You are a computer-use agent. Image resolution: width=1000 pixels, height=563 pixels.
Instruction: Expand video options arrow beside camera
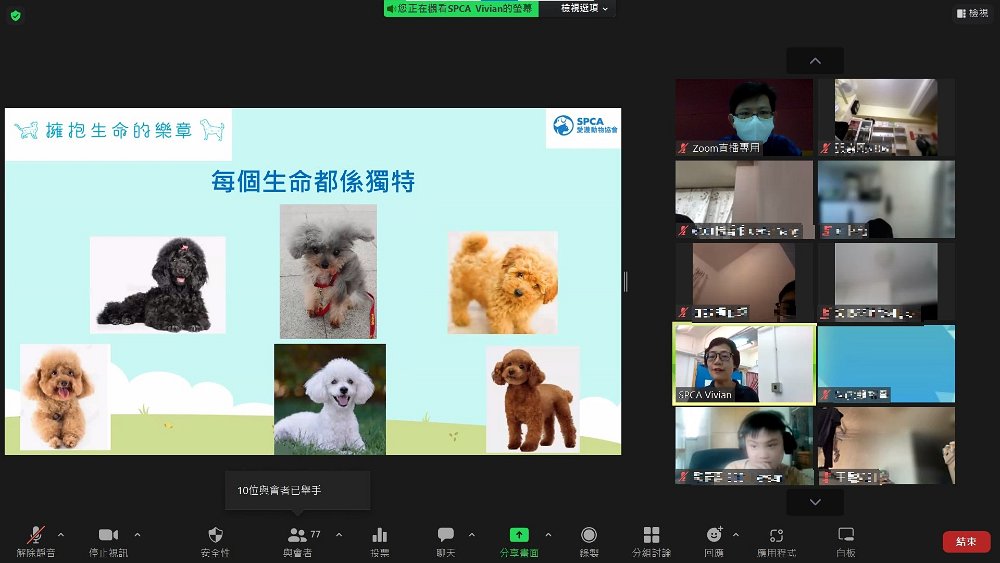pos(137,534)
